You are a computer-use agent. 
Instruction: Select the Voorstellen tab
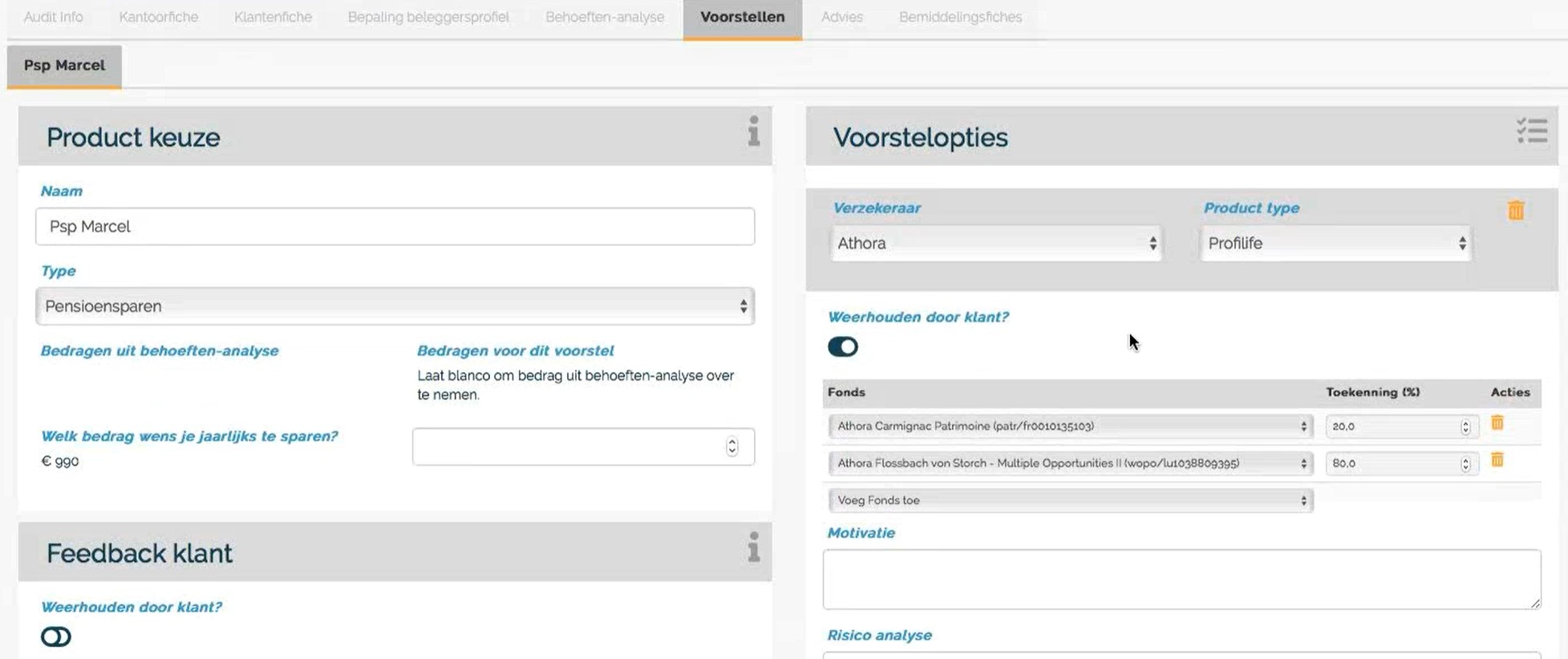[x=742, y=18]
